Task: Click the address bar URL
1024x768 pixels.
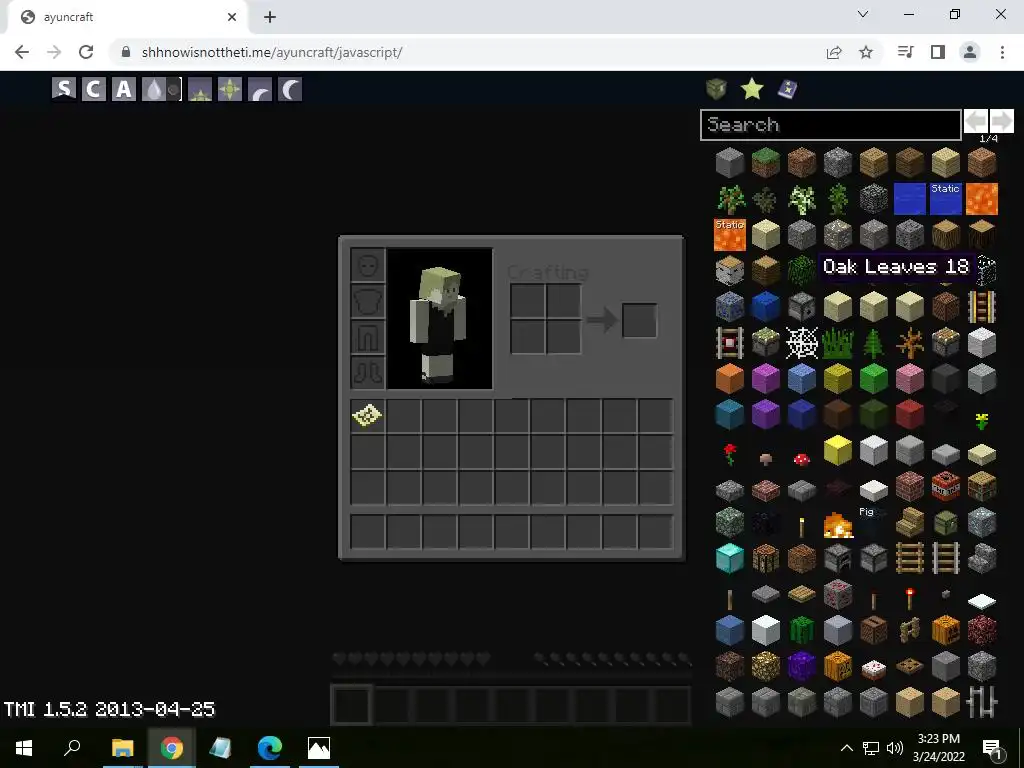Action: pos(272,52)
